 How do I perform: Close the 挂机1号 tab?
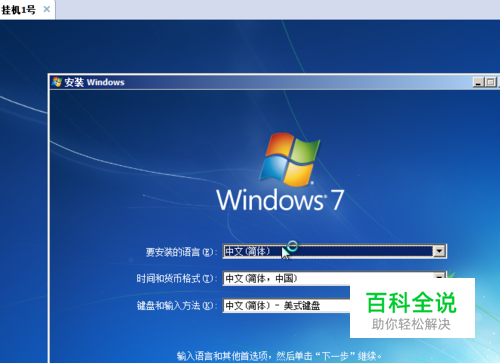click(x=47, y=9)
